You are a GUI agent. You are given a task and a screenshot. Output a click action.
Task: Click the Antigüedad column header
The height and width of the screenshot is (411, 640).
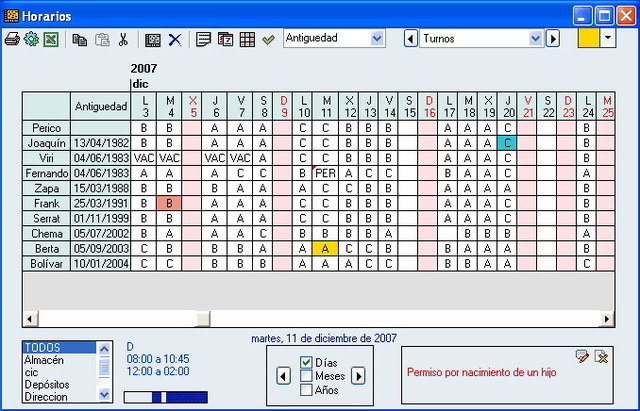coord(100,107)
